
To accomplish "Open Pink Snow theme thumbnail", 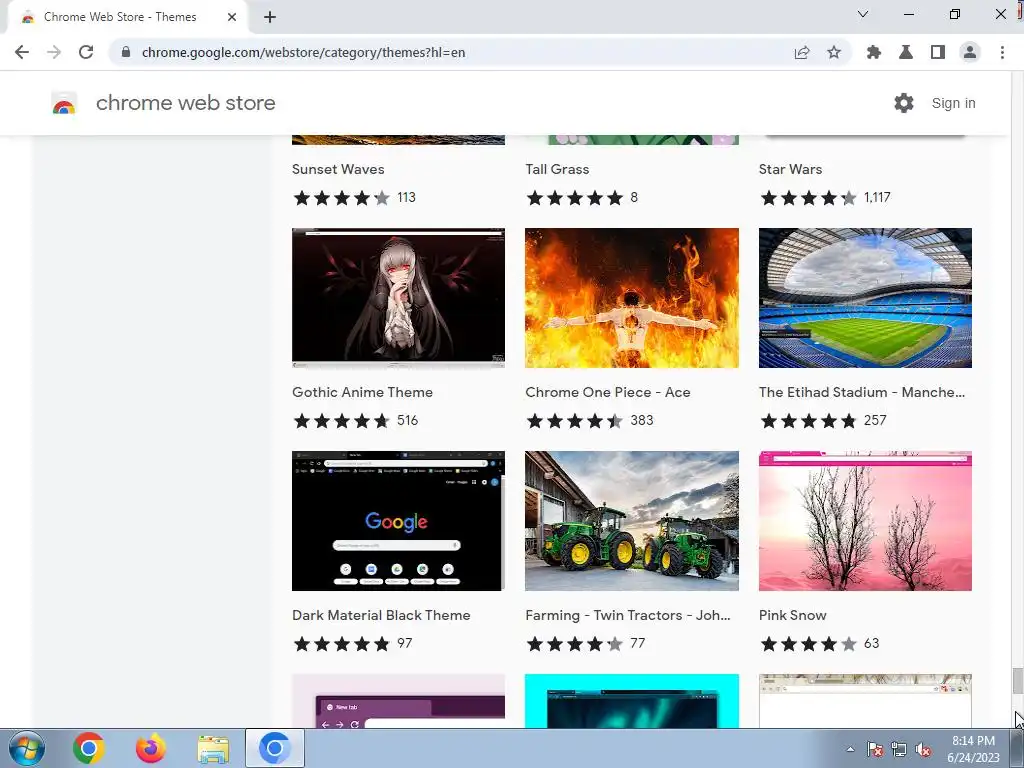I will click(x=865, y=520).
